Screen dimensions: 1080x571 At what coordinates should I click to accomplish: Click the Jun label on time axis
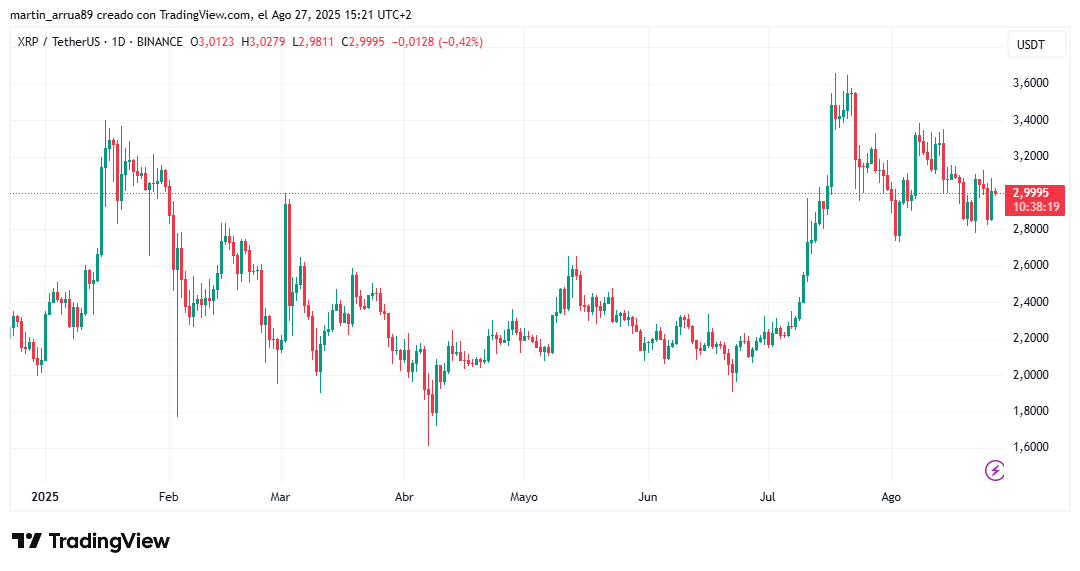(647, 497)
